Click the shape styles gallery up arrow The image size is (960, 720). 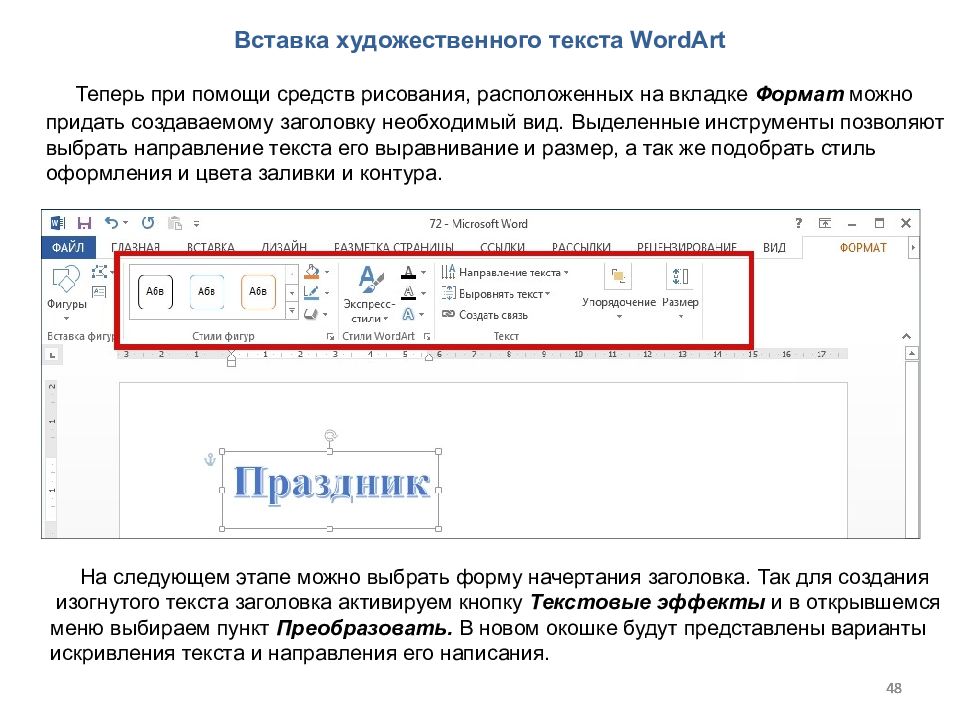(292, 273)
